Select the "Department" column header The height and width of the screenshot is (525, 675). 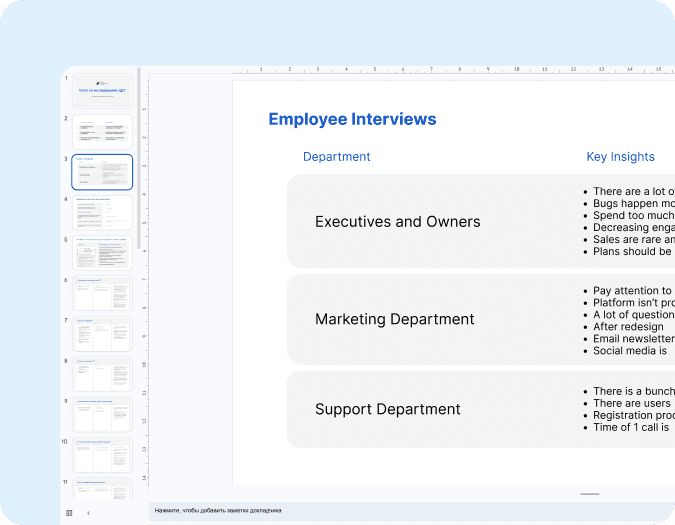(336, 157)
